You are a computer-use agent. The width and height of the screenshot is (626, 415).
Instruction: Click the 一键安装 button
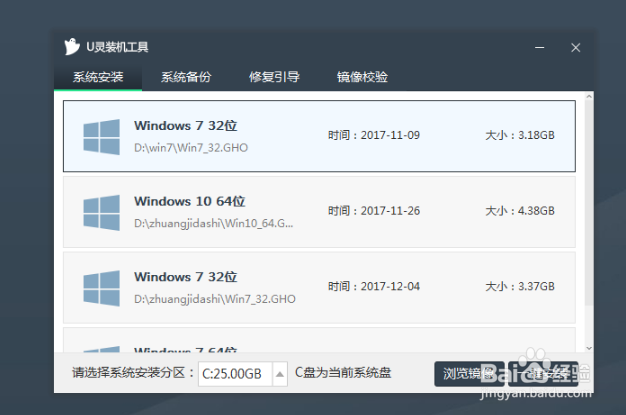coord(543,374)
